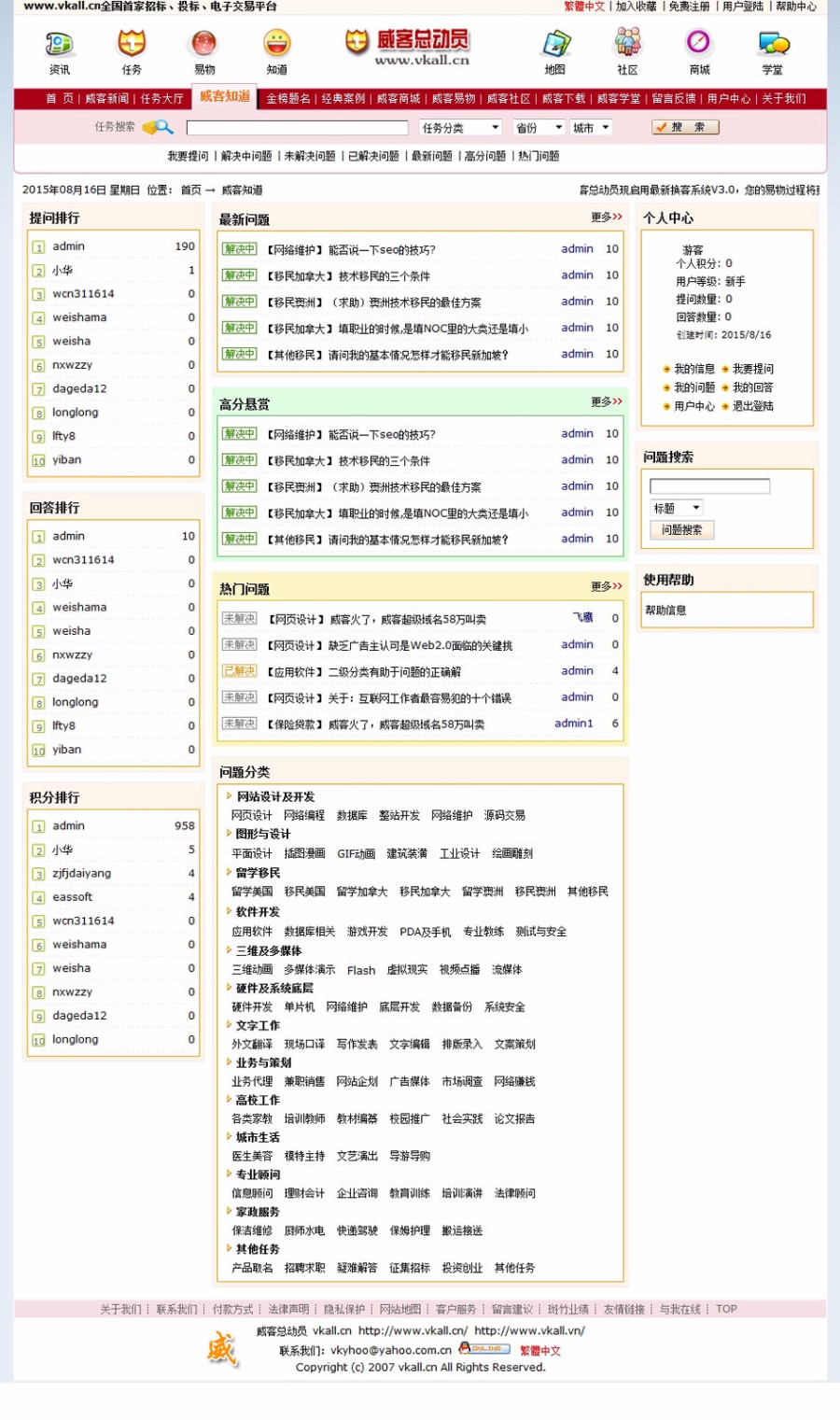
Task: Click the 我要提问 sub-menu link
Action: 188,157
